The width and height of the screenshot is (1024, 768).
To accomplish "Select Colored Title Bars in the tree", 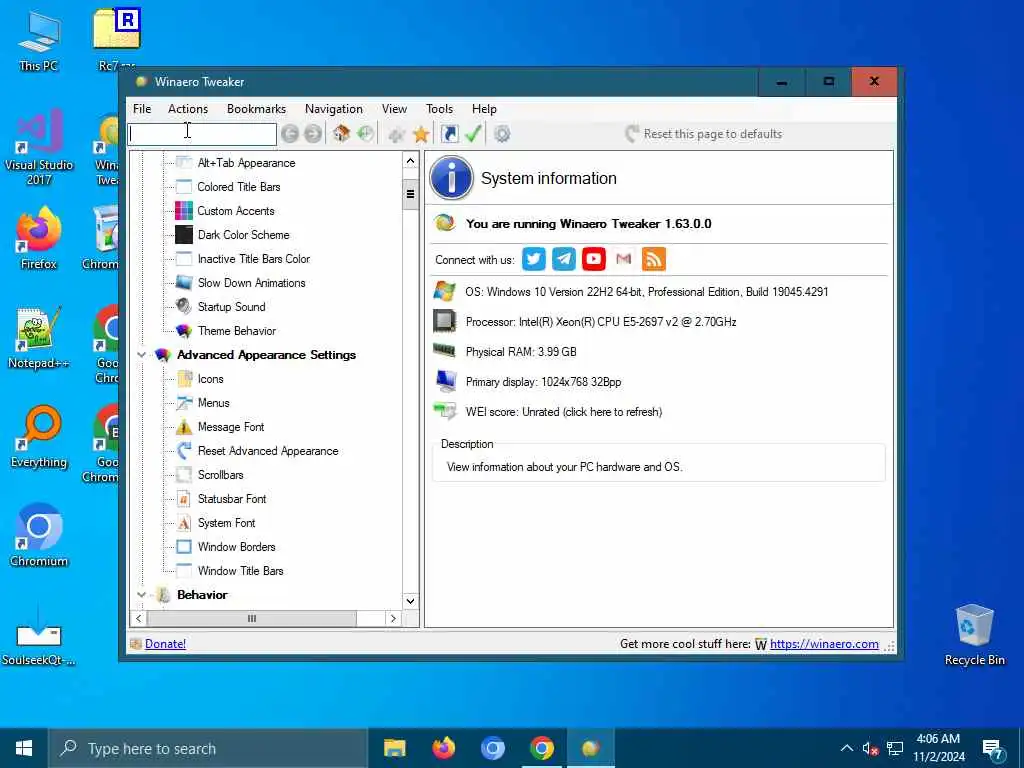I will 239,187.
